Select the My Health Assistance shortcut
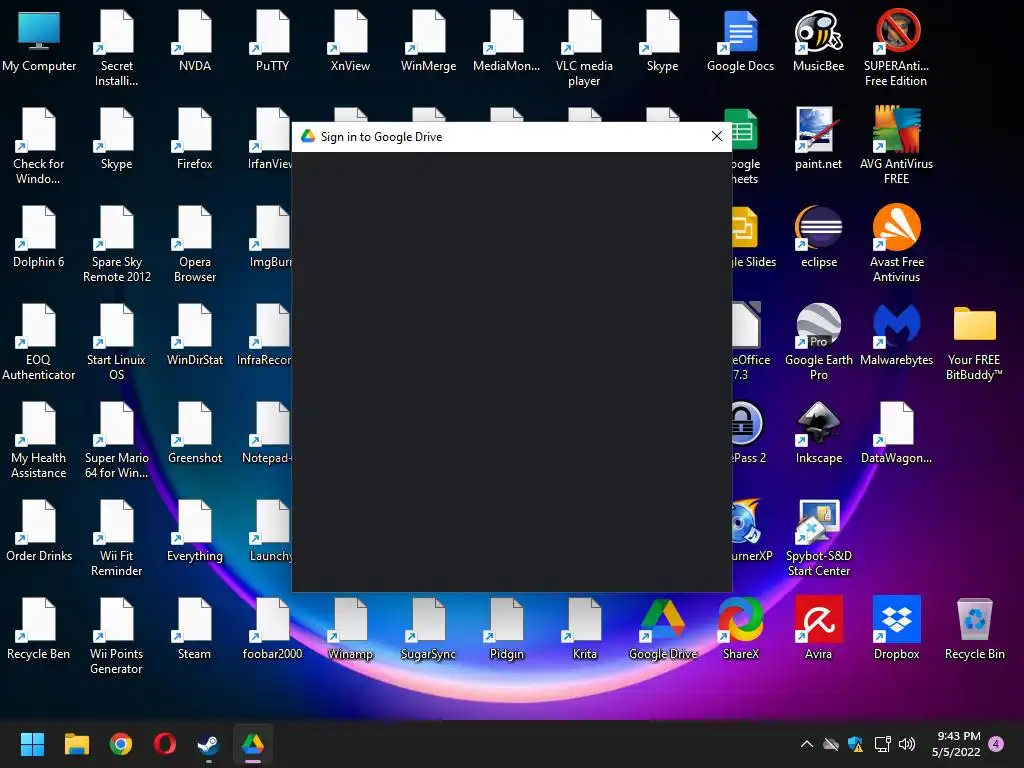Image resolution: width=1024 pixels, height=768 pixels. [x=39, y=440]
